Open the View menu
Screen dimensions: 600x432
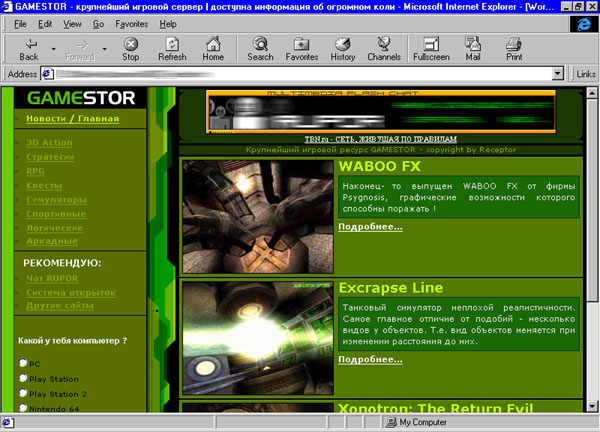coord(72,24)
